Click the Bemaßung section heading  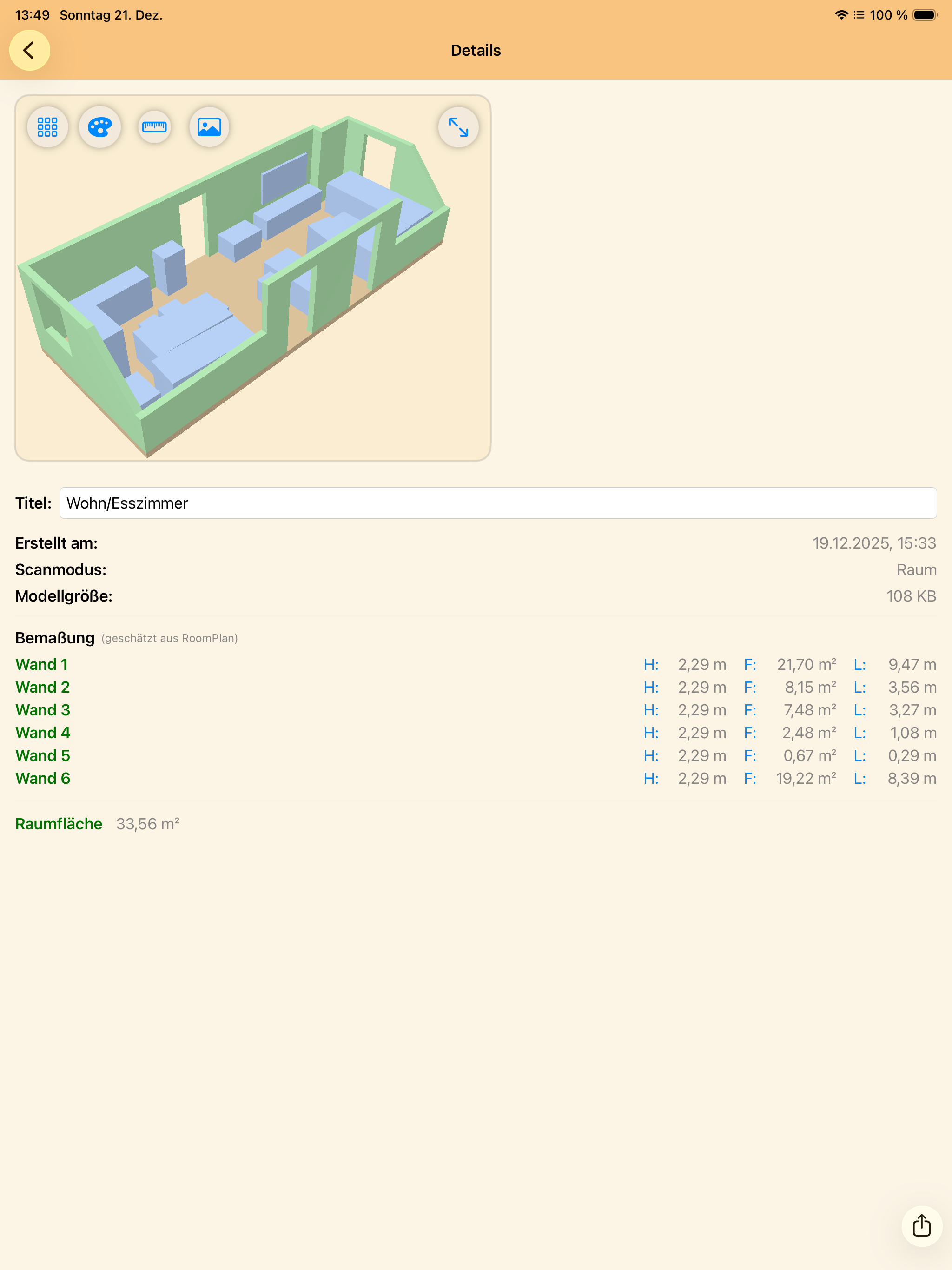click(54, 638)
